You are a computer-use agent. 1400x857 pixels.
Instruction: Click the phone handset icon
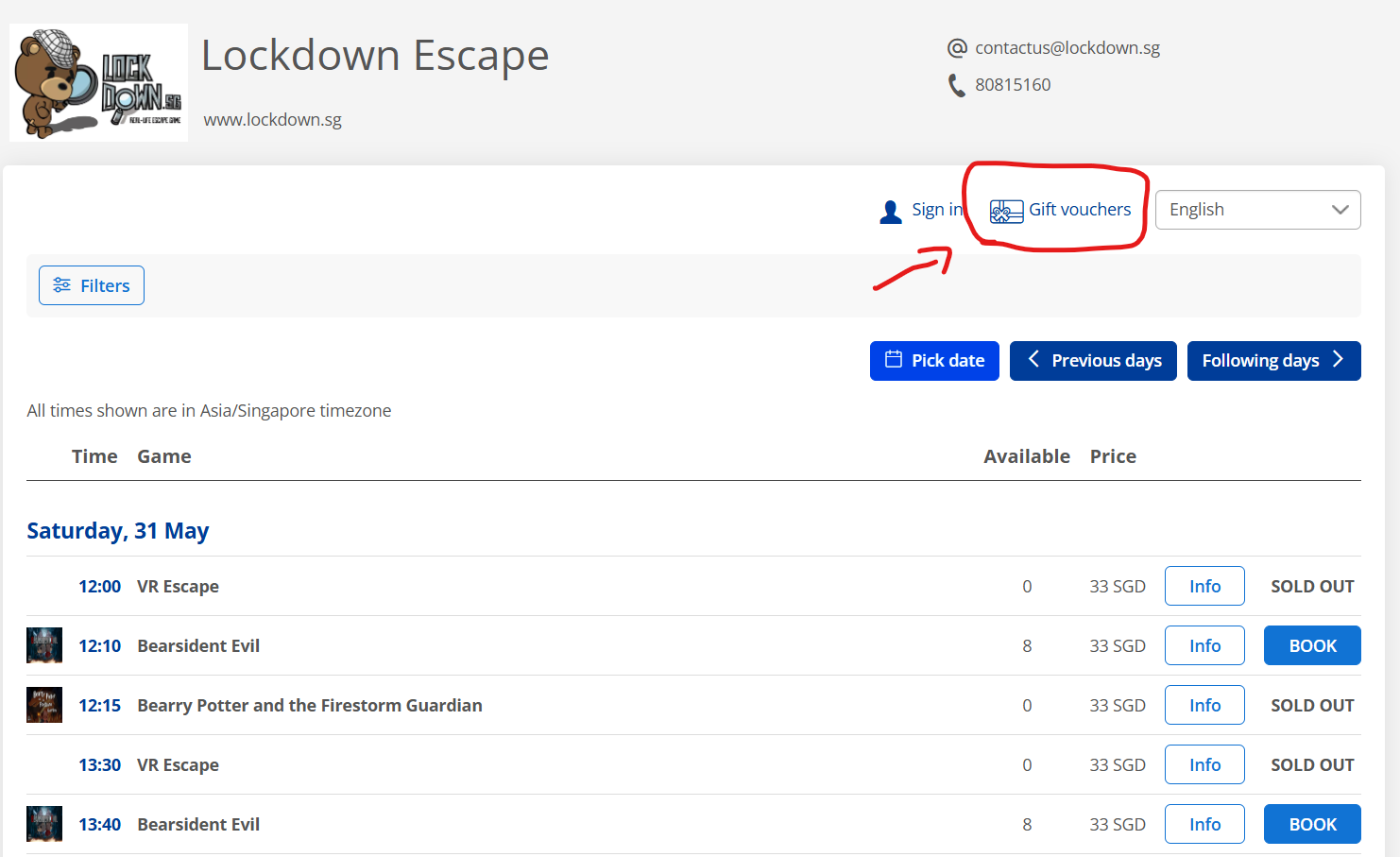(957, 85)
